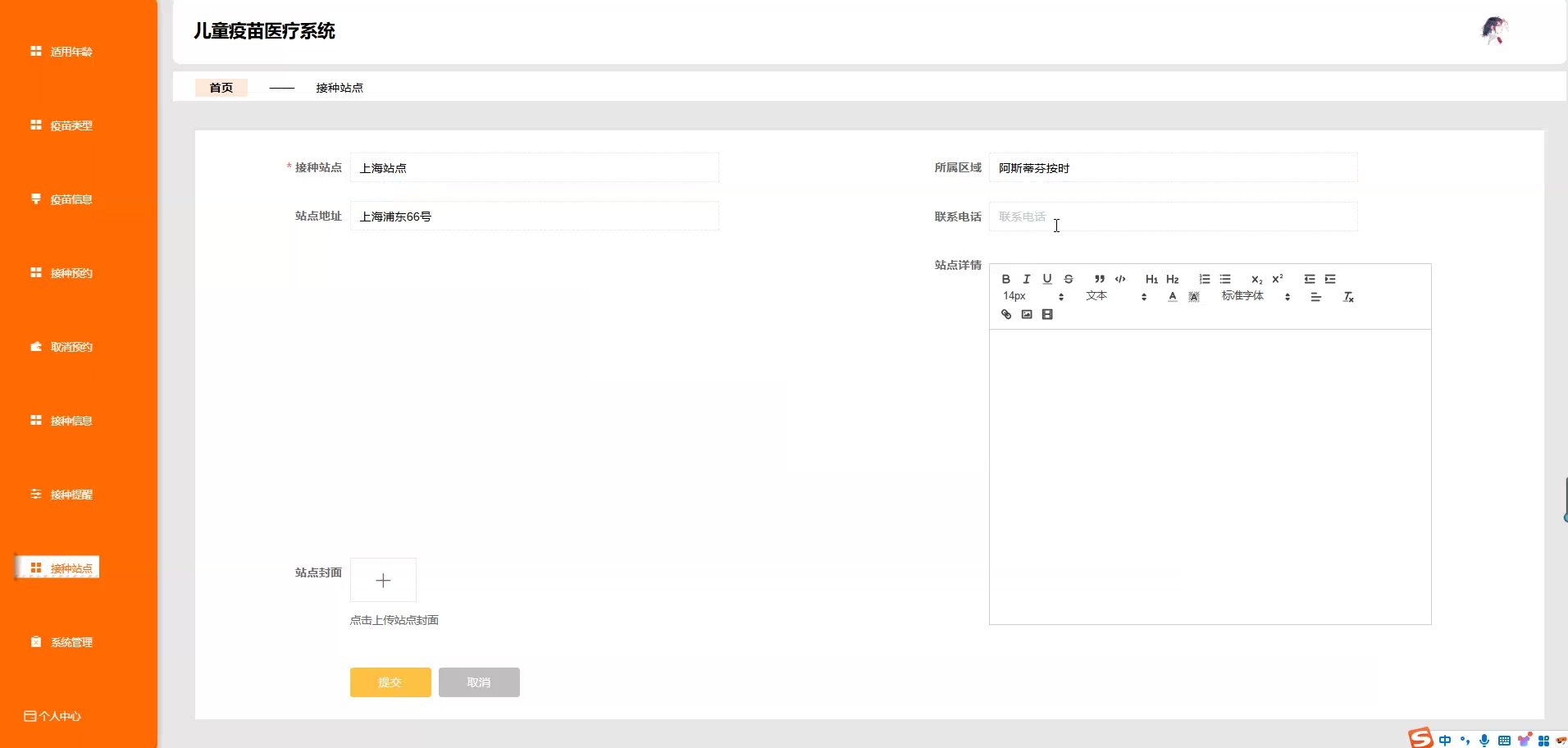Open the IME skin shirt icon
This screenshot has height=748, width=1568.
point(1524,741)
